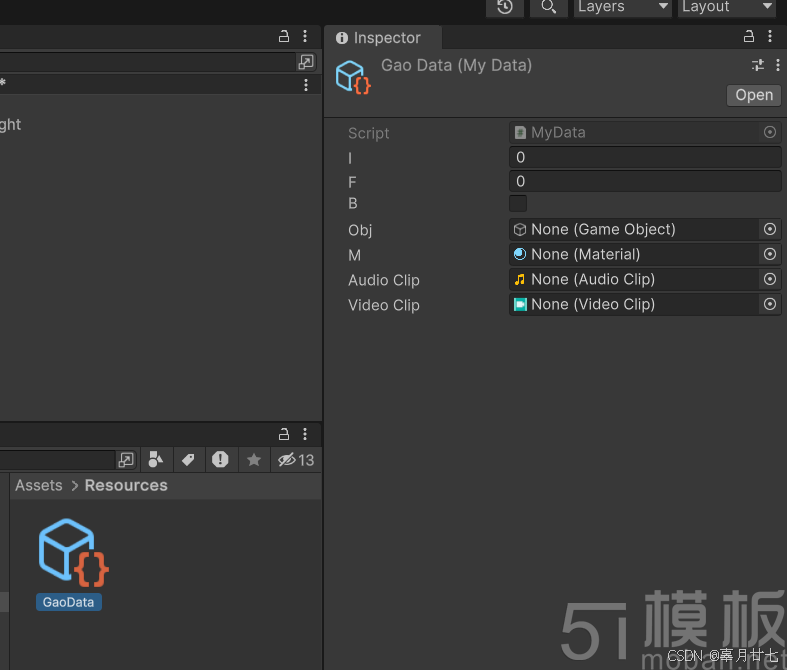Click the Resources breadcrumb
This screenshot has width=787, height=670.
coord(126,485)
